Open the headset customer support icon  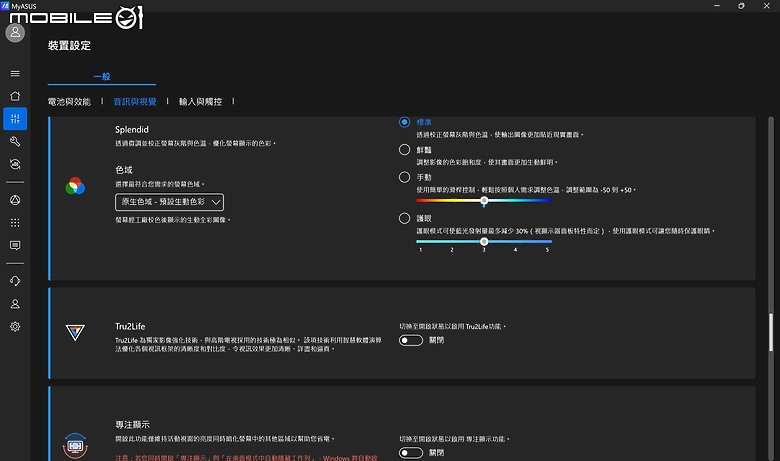pyautogui.click(x=15, y=281)
